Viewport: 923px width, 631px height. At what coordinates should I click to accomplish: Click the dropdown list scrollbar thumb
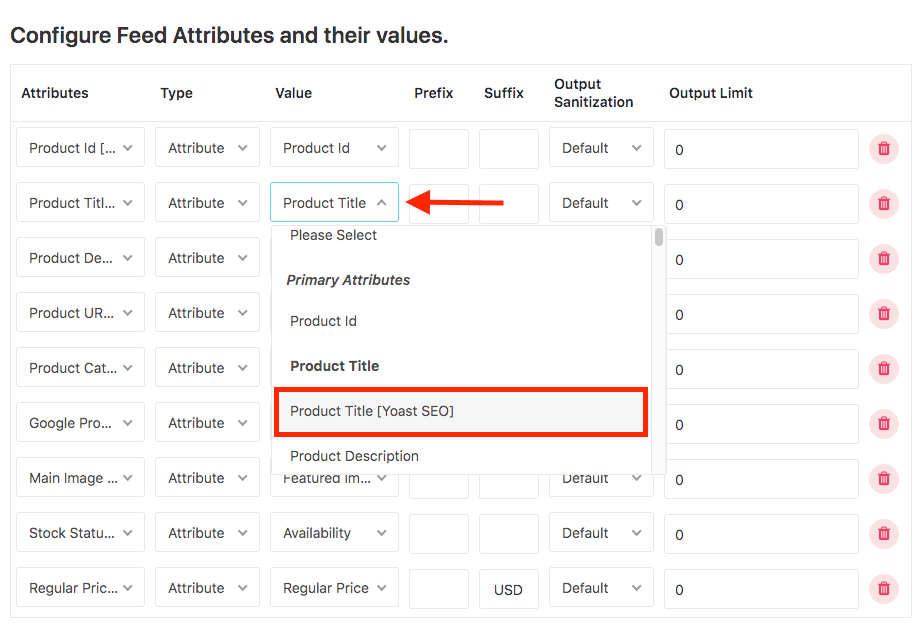(x=659, y=237)
